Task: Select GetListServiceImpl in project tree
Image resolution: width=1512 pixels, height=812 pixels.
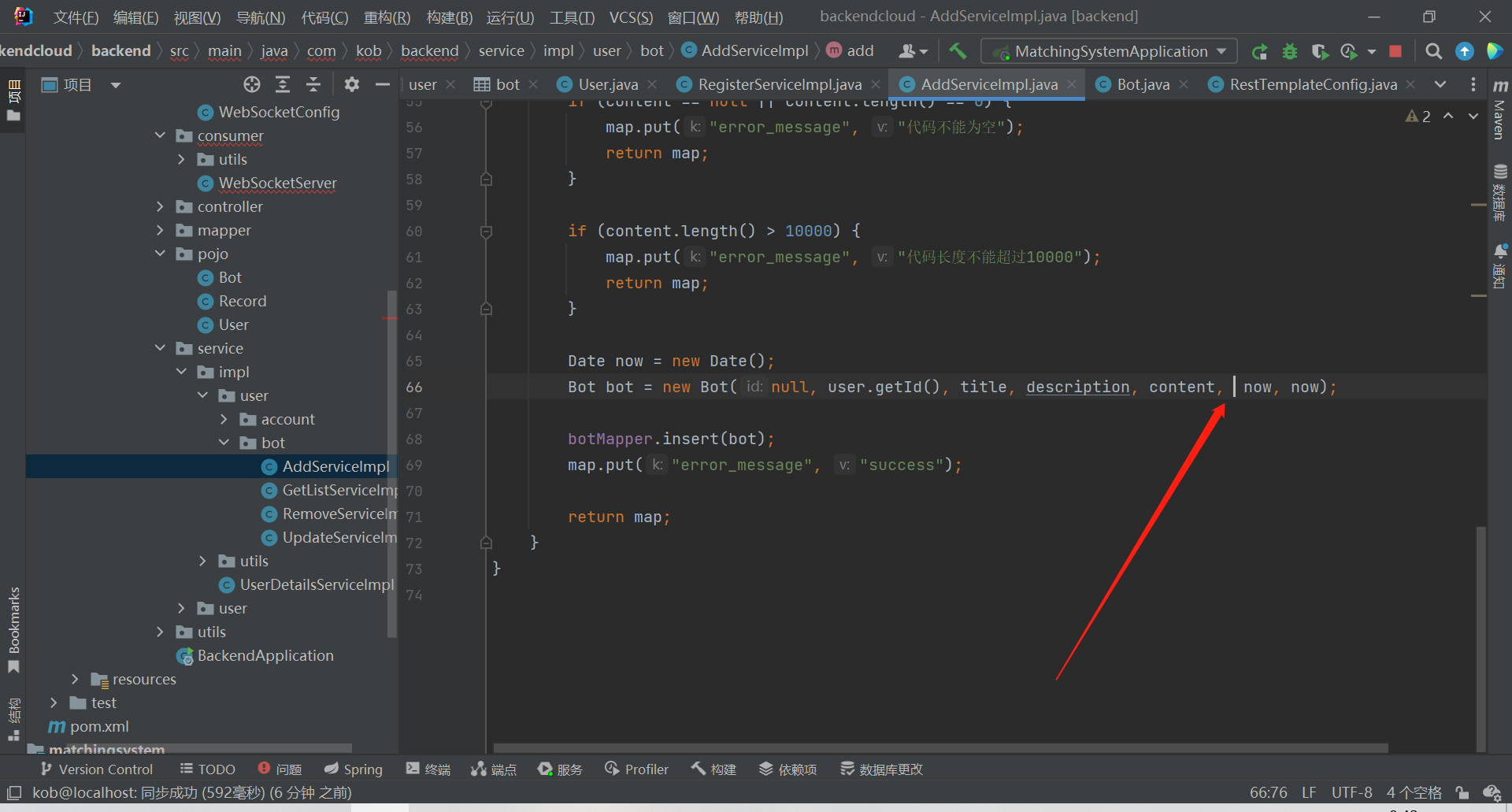Action: pyautogui.click(x=331, y=490)
